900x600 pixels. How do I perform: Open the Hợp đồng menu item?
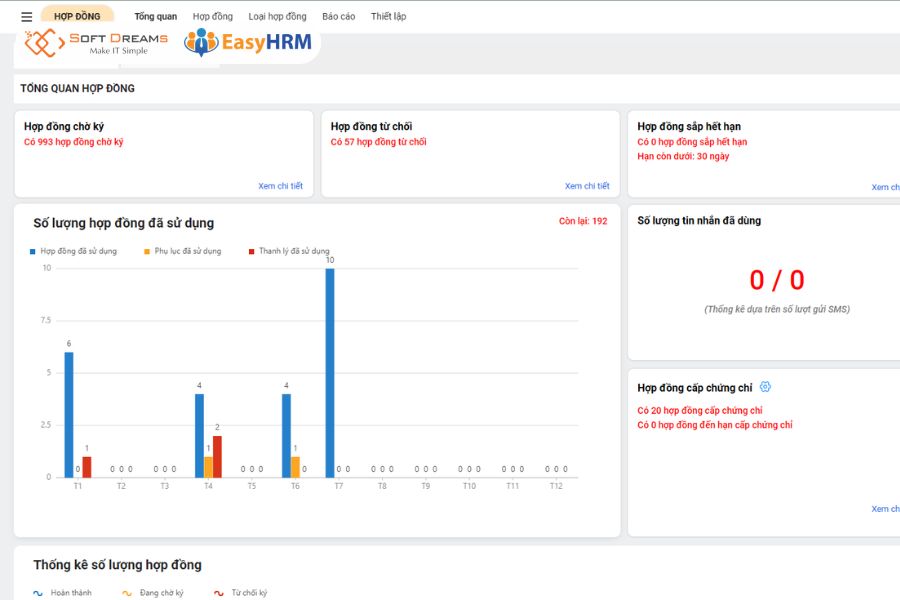click(213, 17)
